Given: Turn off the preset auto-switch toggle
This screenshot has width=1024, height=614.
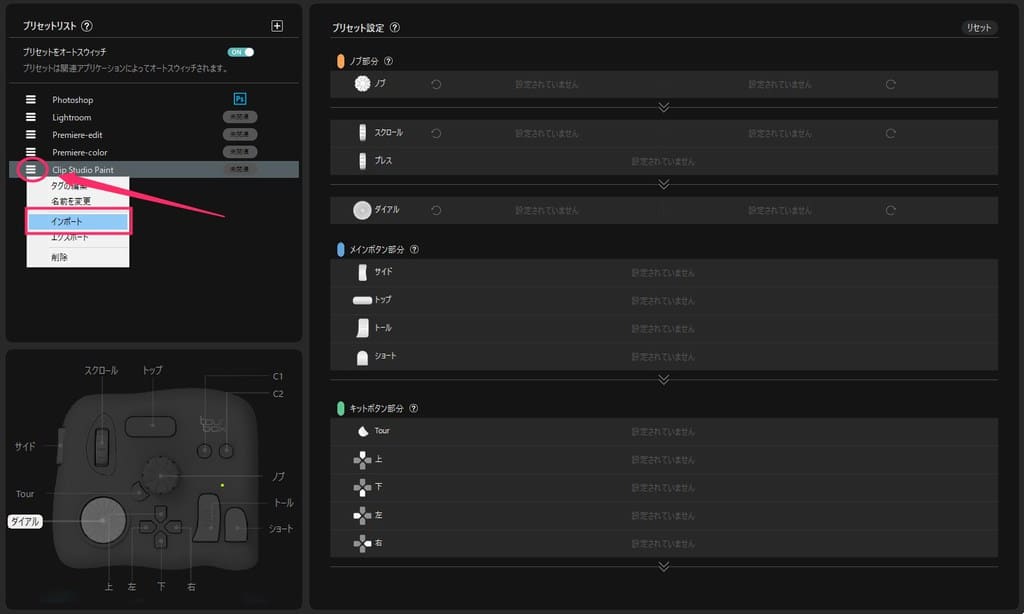Looking at the screenshot, I should 240,52.
